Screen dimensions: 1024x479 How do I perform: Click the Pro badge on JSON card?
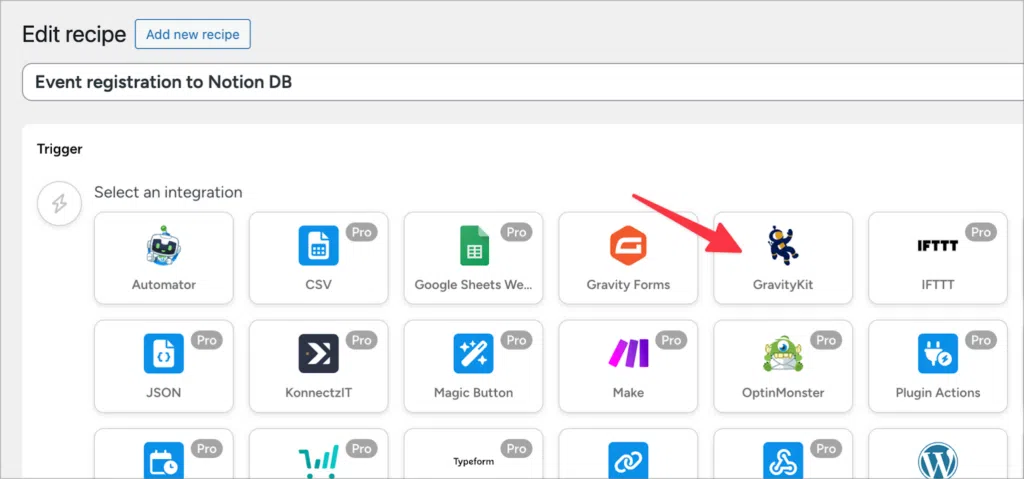click(x=207, y=340)
